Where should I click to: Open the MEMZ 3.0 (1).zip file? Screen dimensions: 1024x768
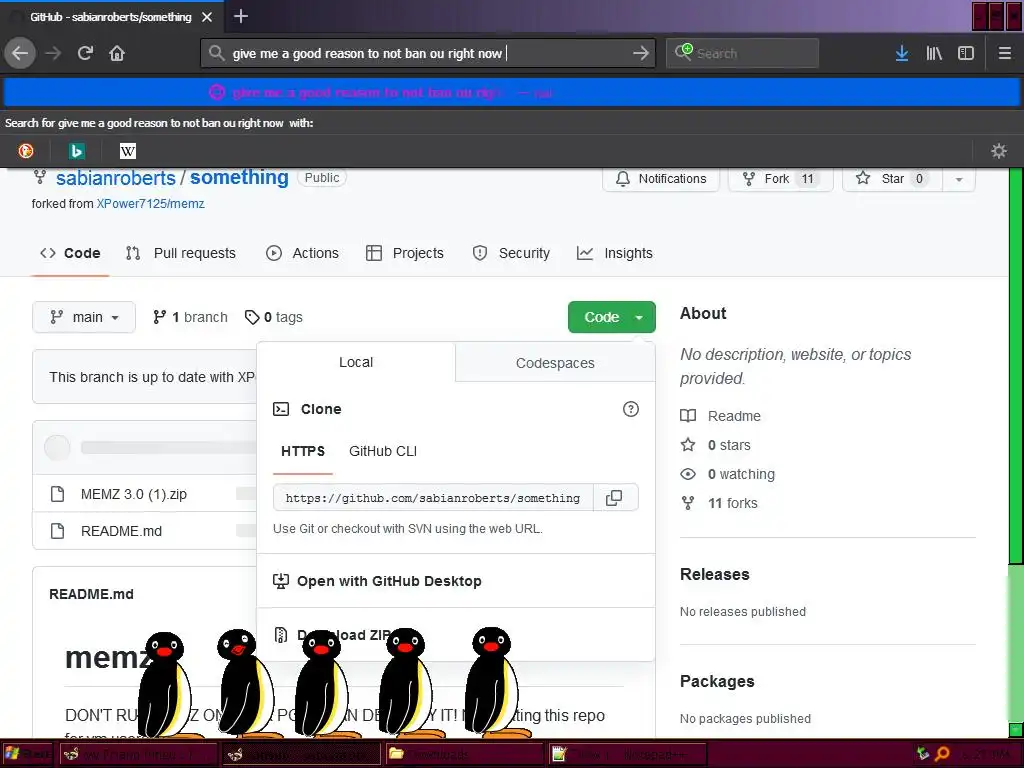pos(134,494)
